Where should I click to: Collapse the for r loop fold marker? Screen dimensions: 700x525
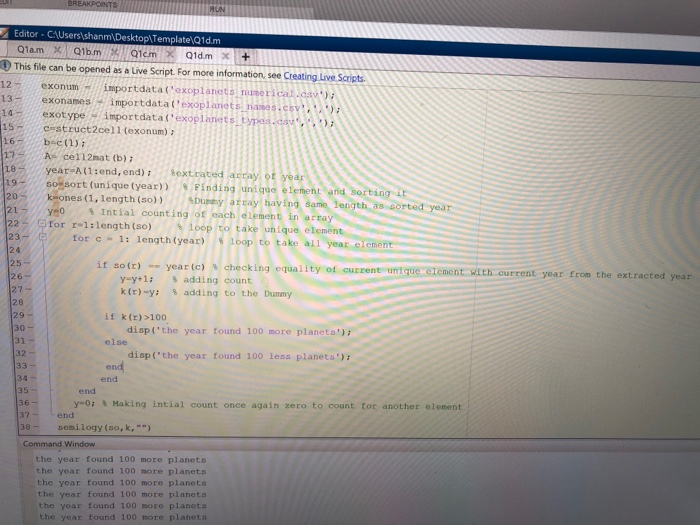pos(41,223)
